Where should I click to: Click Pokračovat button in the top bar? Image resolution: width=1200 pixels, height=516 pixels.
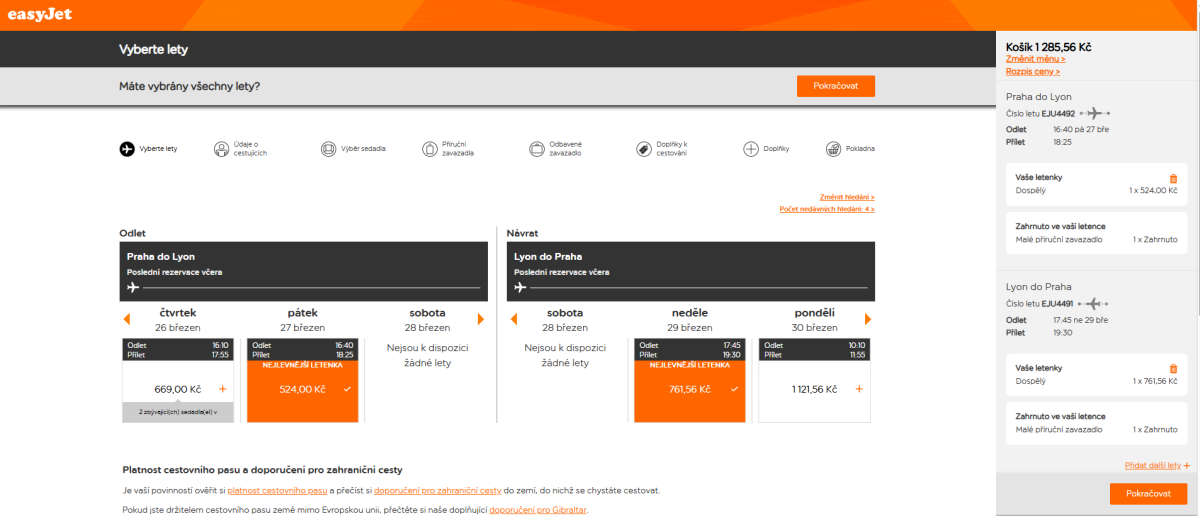[x=835, y=86]
